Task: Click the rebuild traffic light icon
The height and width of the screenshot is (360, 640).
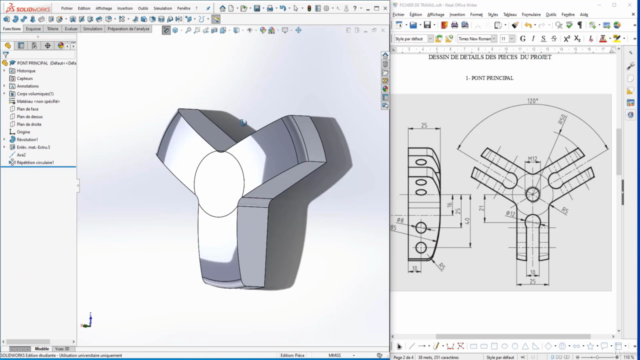Action: 309,8
